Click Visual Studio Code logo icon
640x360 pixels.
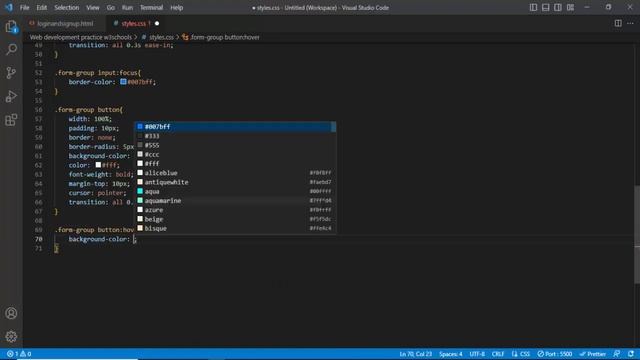tap(9, 7)
